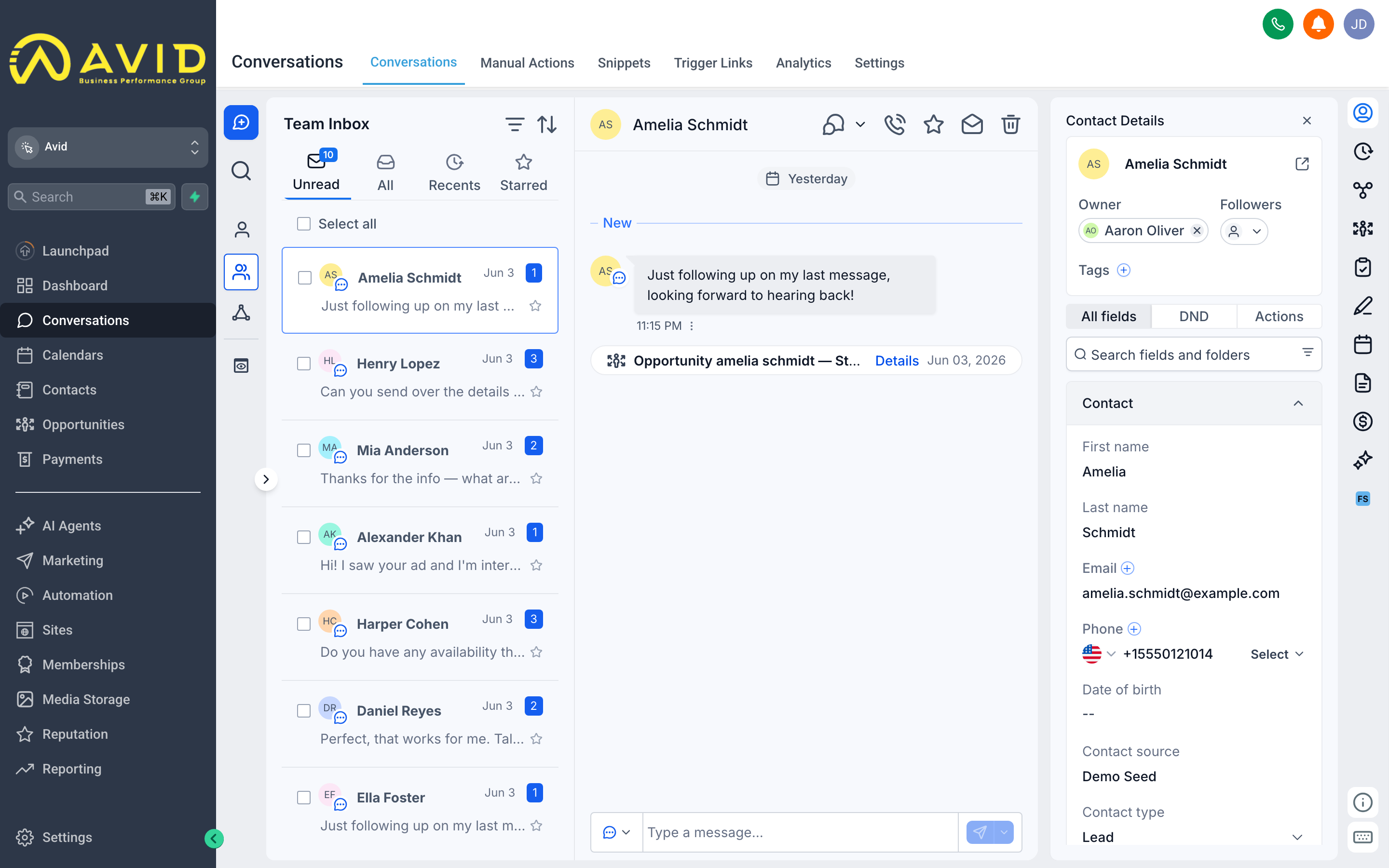Viewport: 1389px width, 868px height.
Task: Open the Trigger Links tab
Action: 713,63
